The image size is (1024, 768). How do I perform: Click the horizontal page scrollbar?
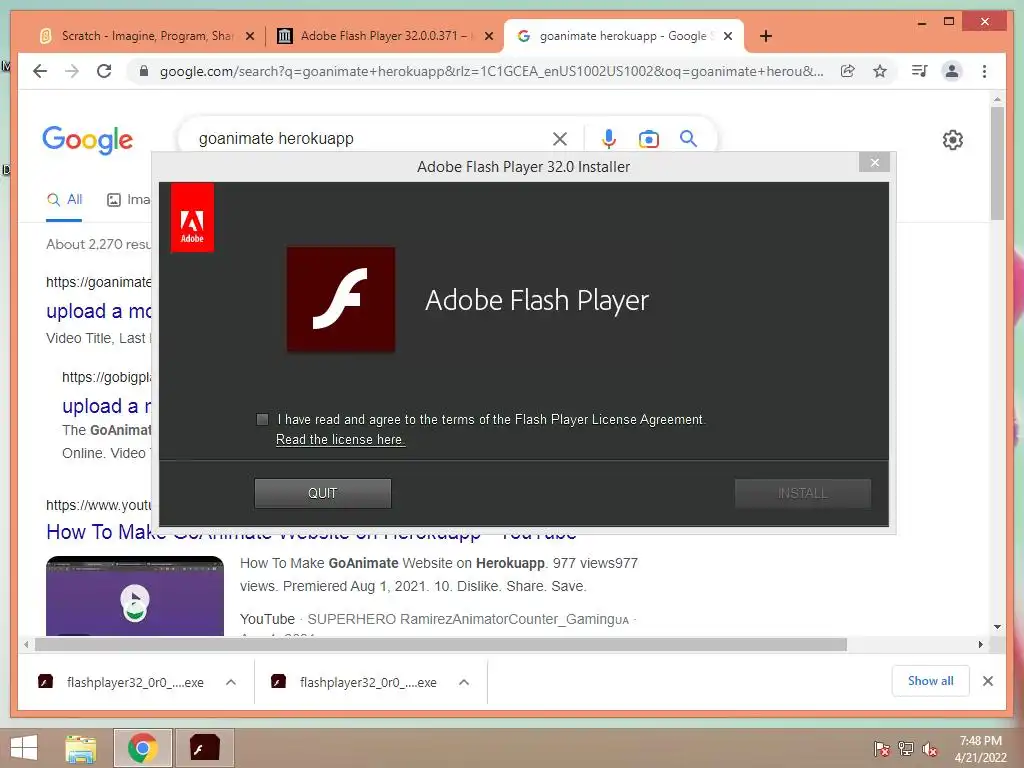441,645
